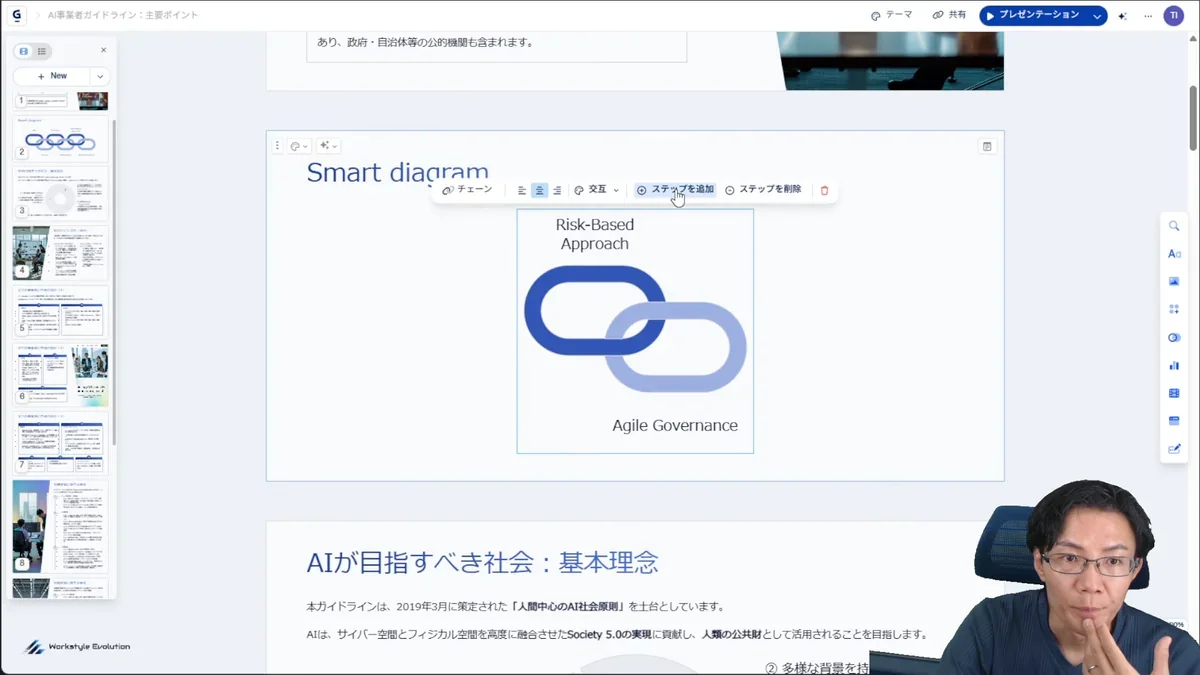Close the slide sidebar panel
This screenshot has height=675, width=1200.
coord(103,50)
